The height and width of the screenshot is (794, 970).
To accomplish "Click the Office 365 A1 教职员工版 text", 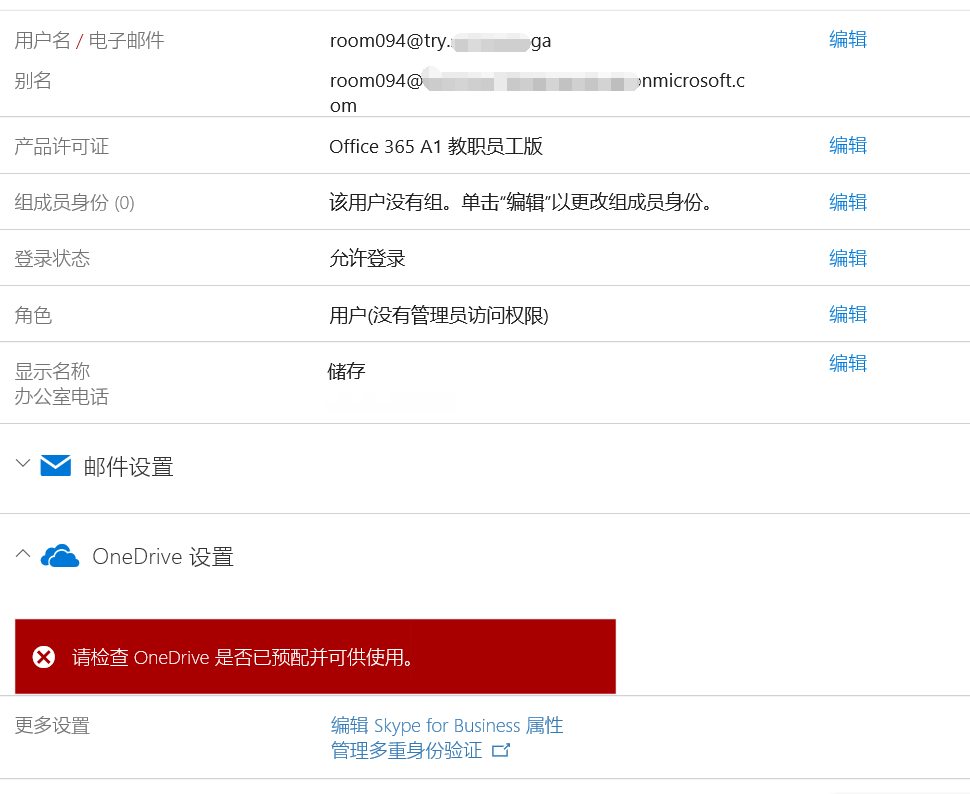I will pyautogui.click(x=436, y=147).
